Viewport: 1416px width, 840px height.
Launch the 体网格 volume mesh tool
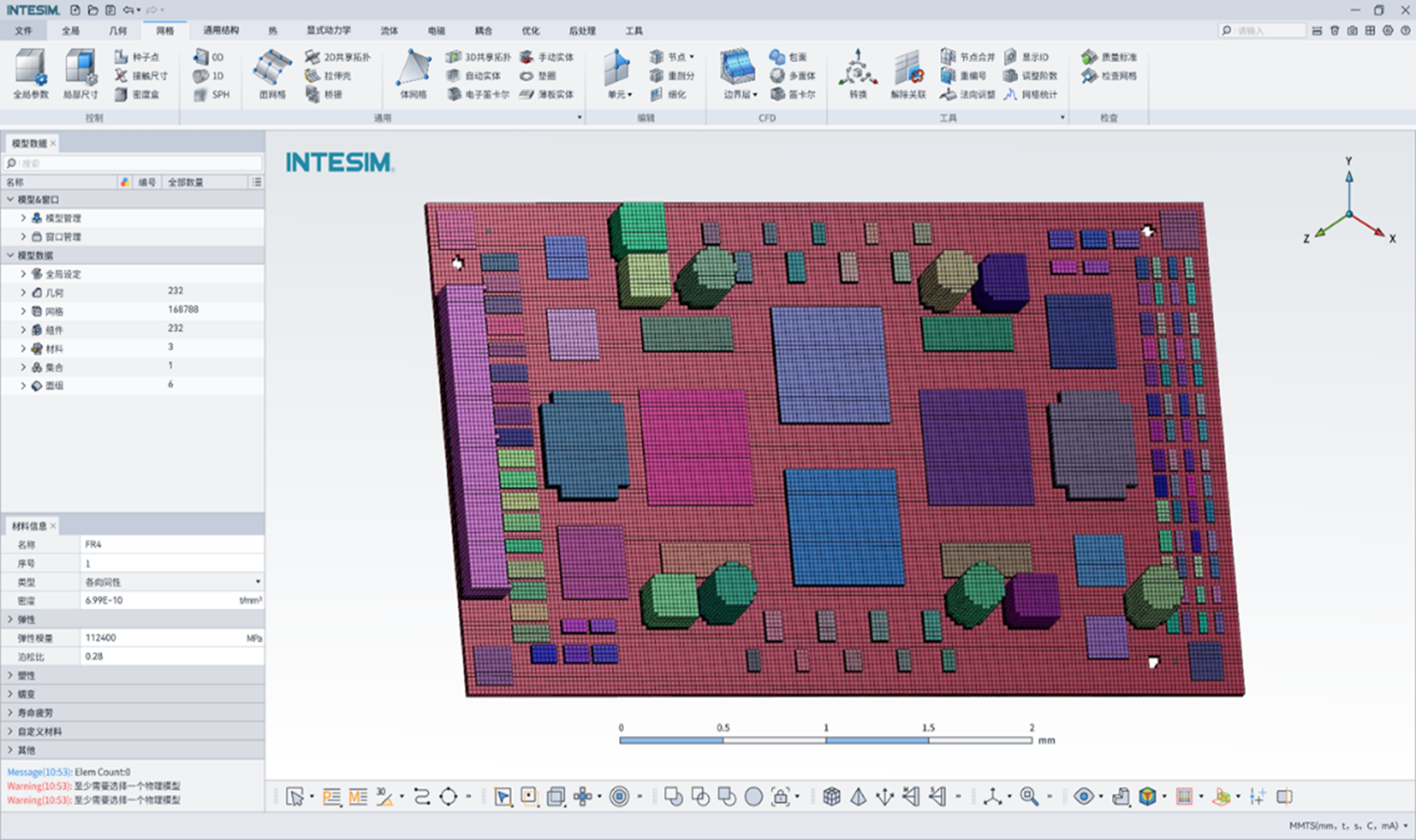(413, 74)
